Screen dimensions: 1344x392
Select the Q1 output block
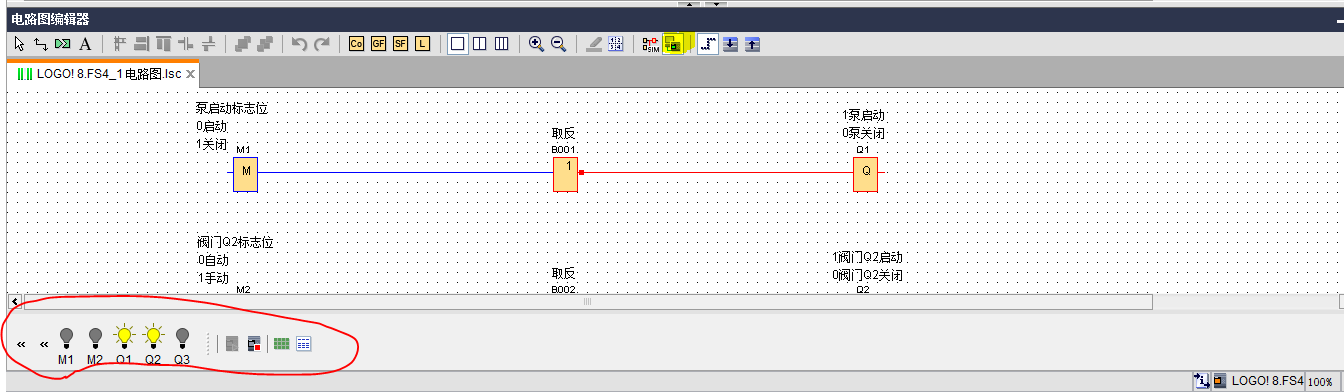pyautogui.click(x=866, y=173)
